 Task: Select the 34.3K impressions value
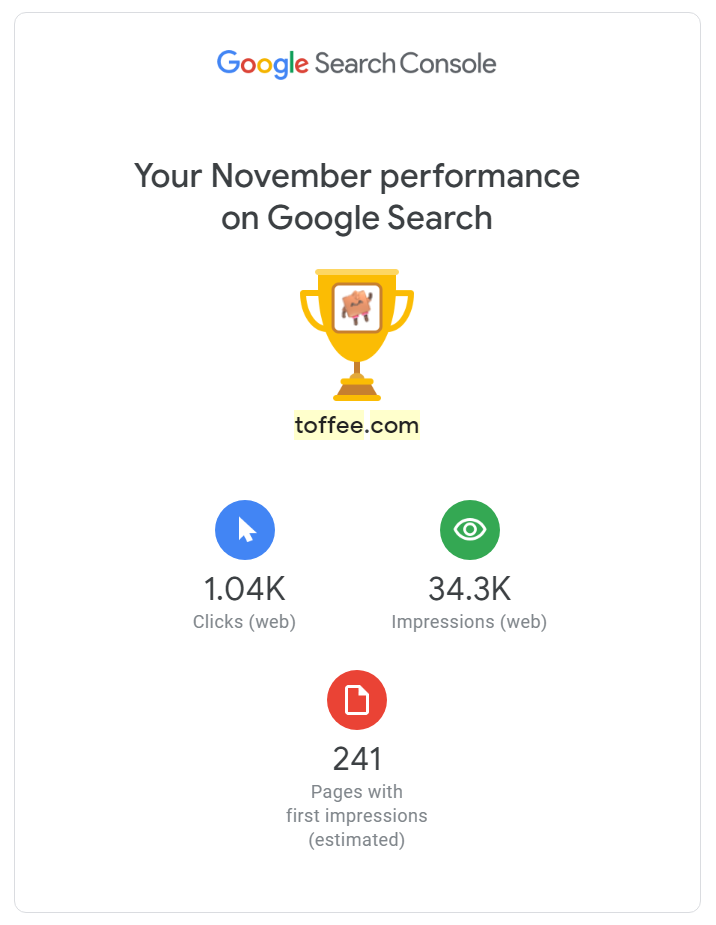pyautogui.click(x=470, y=589)
